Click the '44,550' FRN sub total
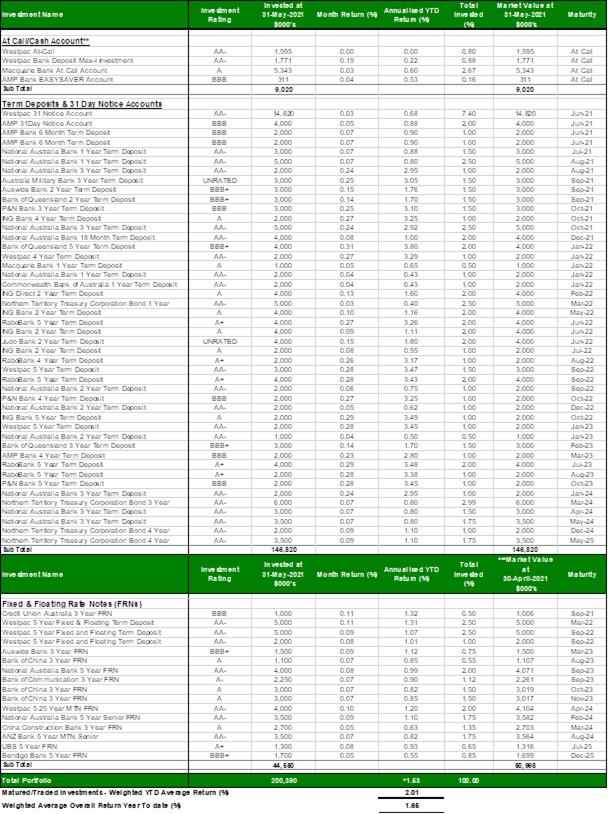608x814 pixels. [283, 766]
